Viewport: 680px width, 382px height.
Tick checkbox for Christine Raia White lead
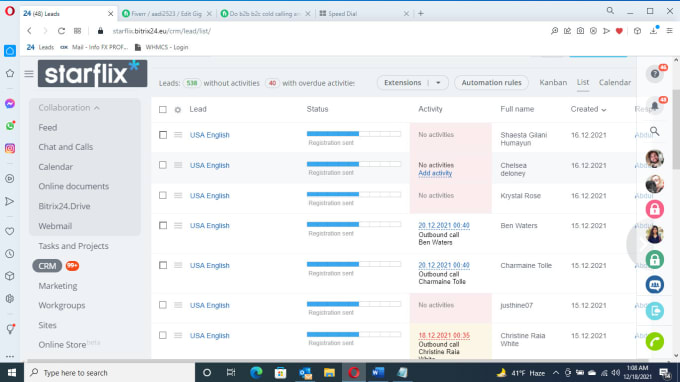point(163,335)
